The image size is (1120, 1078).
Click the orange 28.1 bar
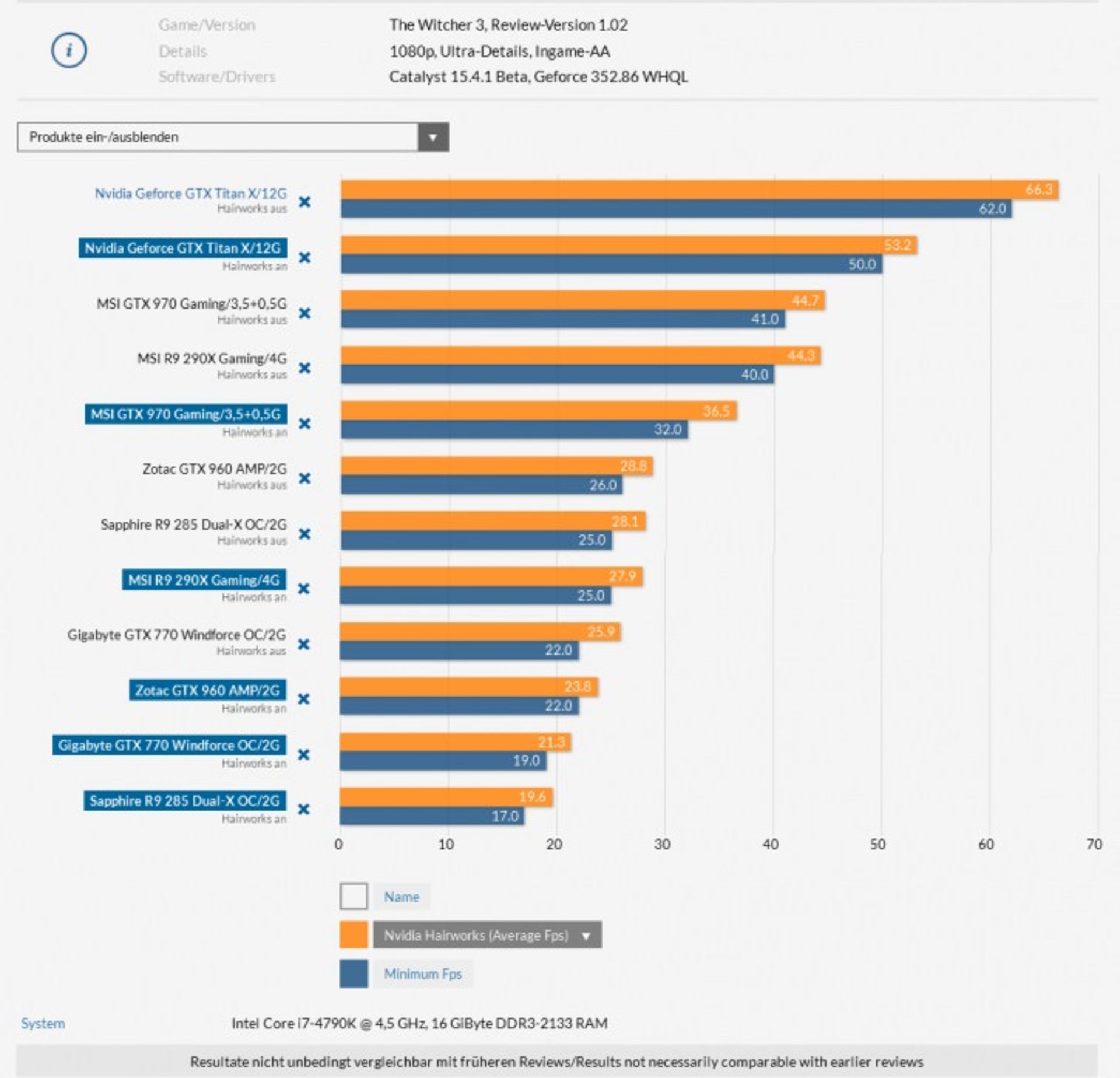click(x=493, y=521)
